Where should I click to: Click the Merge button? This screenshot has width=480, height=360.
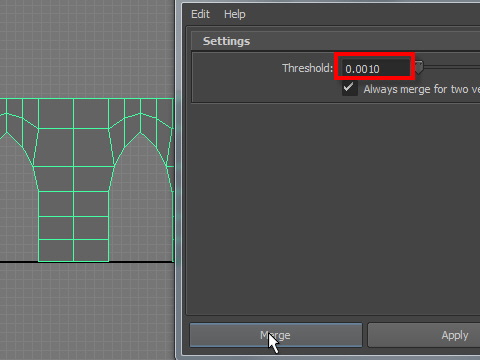(x=276, y=335)
